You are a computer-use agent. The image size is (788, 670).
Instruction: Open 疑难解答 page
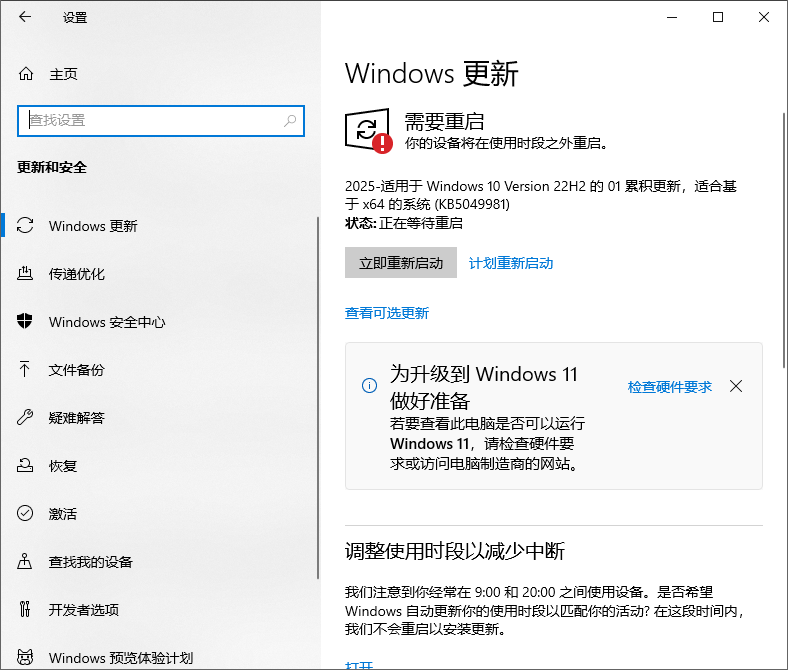(160, 417)
